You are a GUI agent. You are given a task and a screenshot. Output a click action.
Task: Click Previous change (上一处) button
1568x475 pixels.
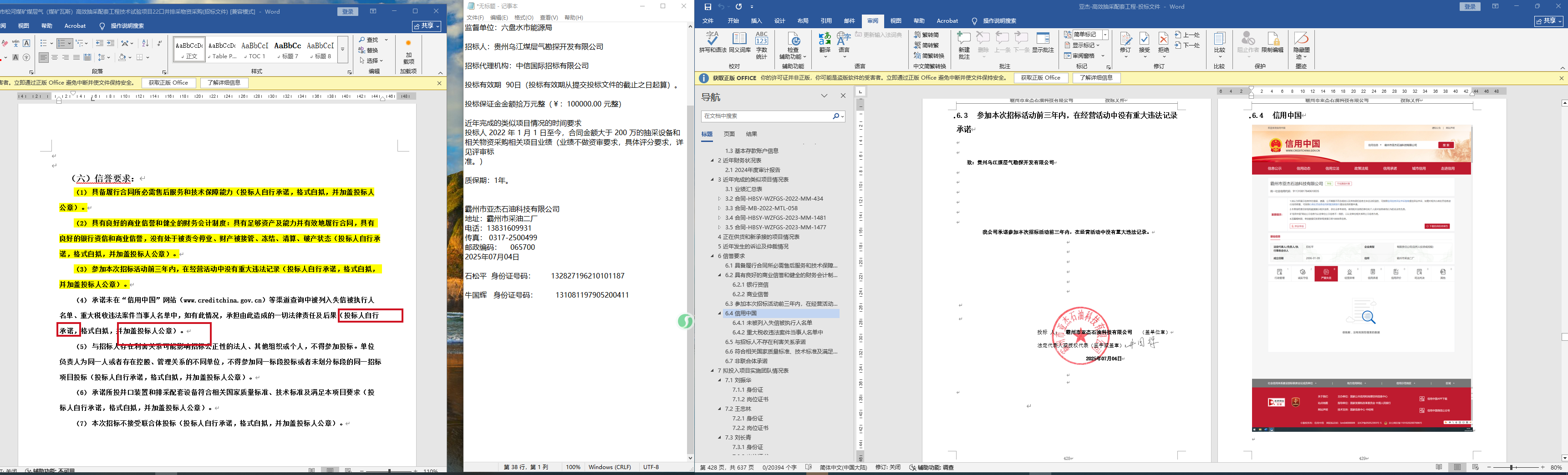(x=1187, y=35)
